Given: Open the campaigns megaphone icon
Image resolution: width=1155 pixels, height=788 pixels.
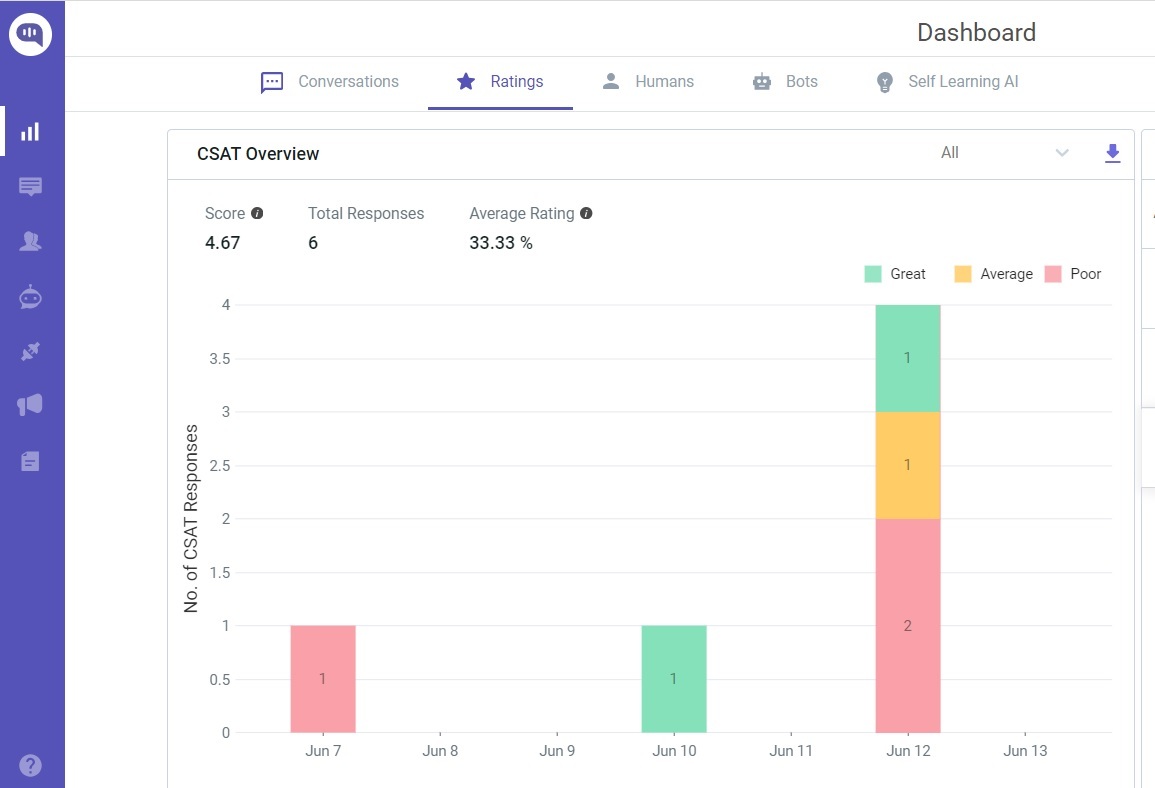Looking at the screenshot, I should (x=30, y=404).
